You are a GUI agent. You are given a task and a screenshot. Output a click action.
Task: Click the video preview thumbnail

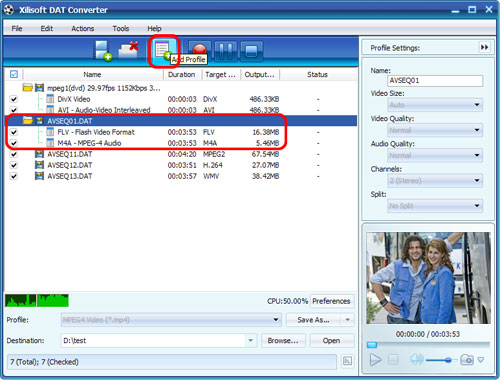[428, 277]
